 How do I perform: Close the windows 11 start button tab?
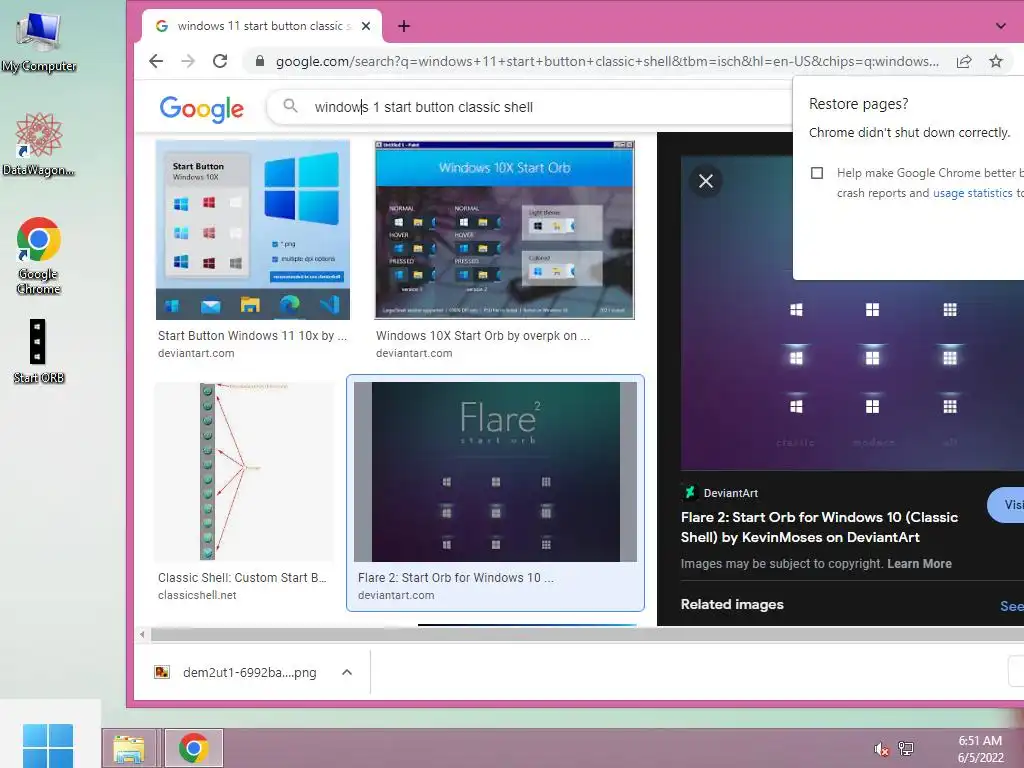tap(366, 26)
